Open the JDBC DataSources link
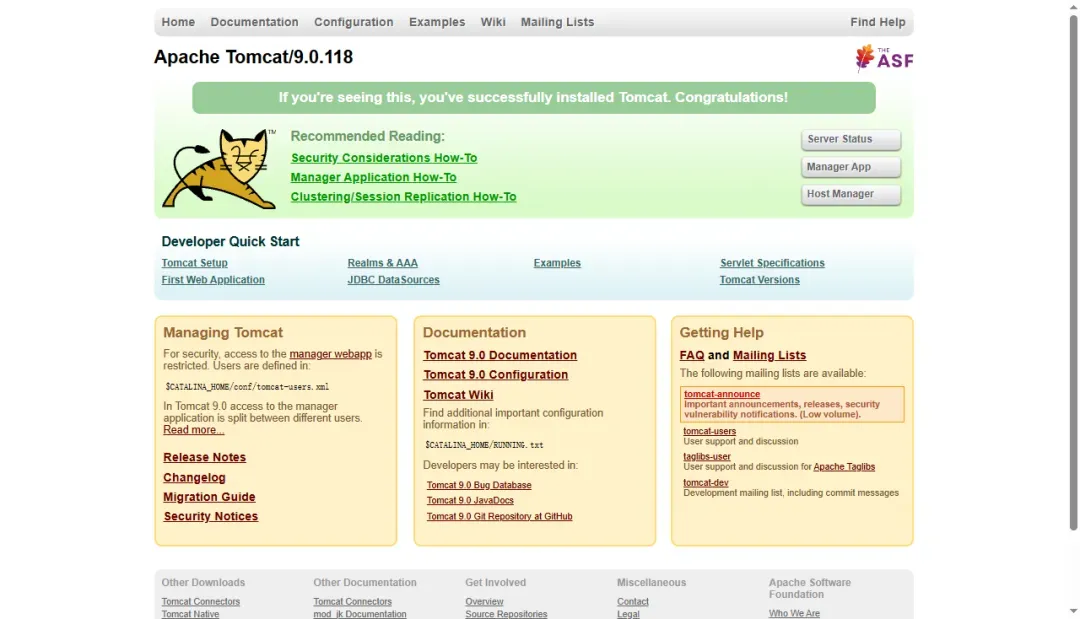Image resolution: width=1080 pixels, height=619 pixels. tap(393, 280)
